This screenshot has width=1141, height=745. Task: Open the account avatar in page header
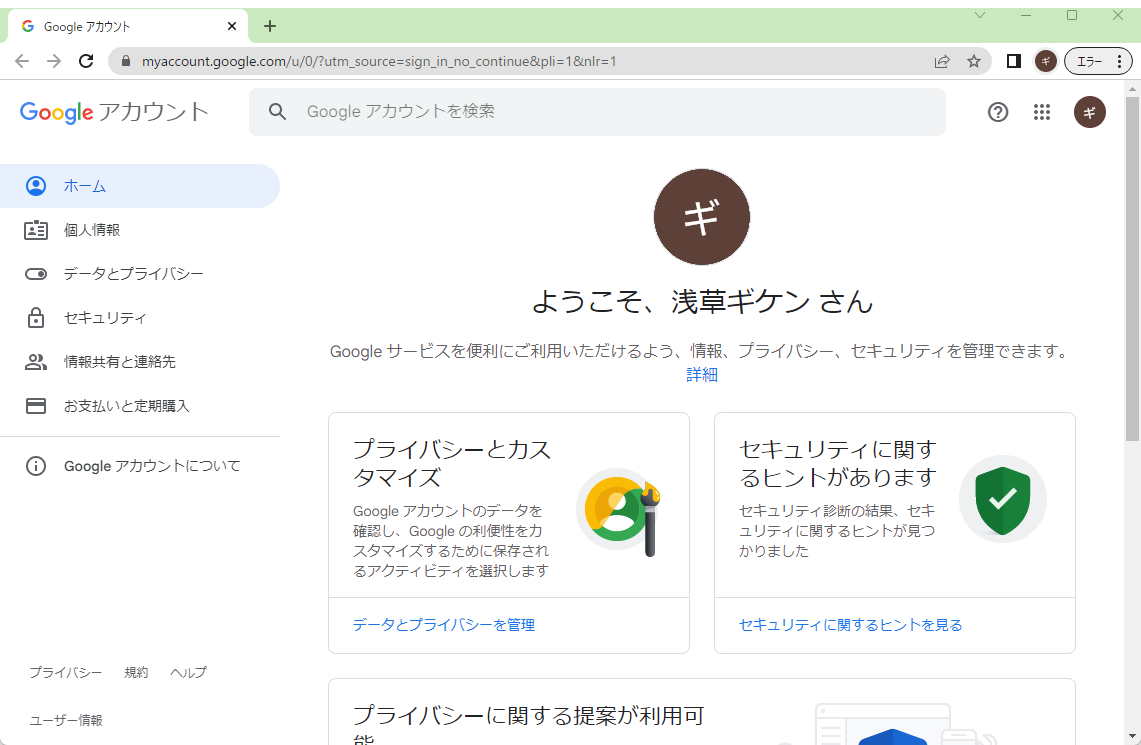(x=1089, y=112)
